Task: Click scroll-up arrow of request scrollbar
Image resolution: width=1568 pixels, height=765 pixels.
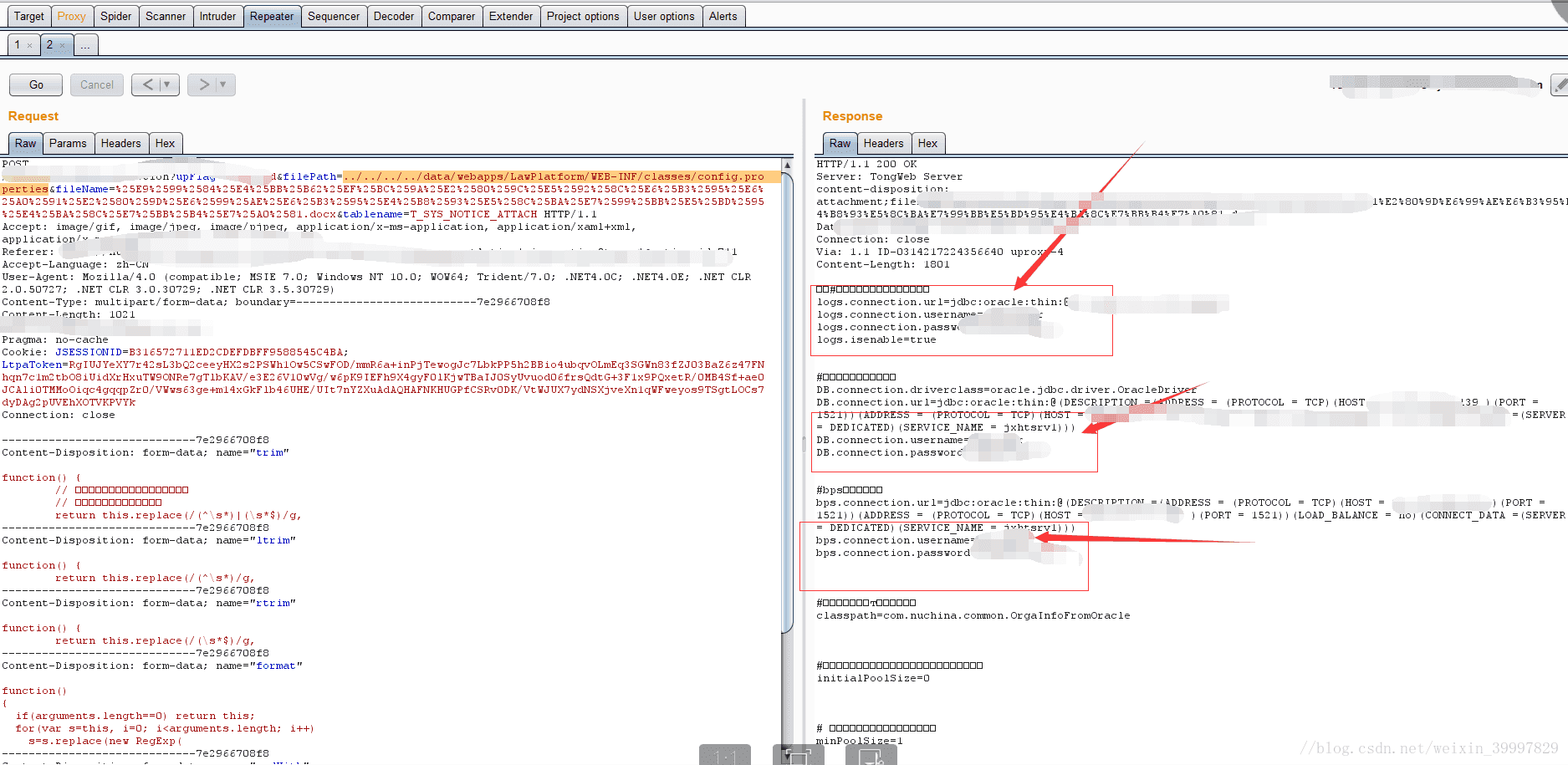Action: click(x=787, y=165)
